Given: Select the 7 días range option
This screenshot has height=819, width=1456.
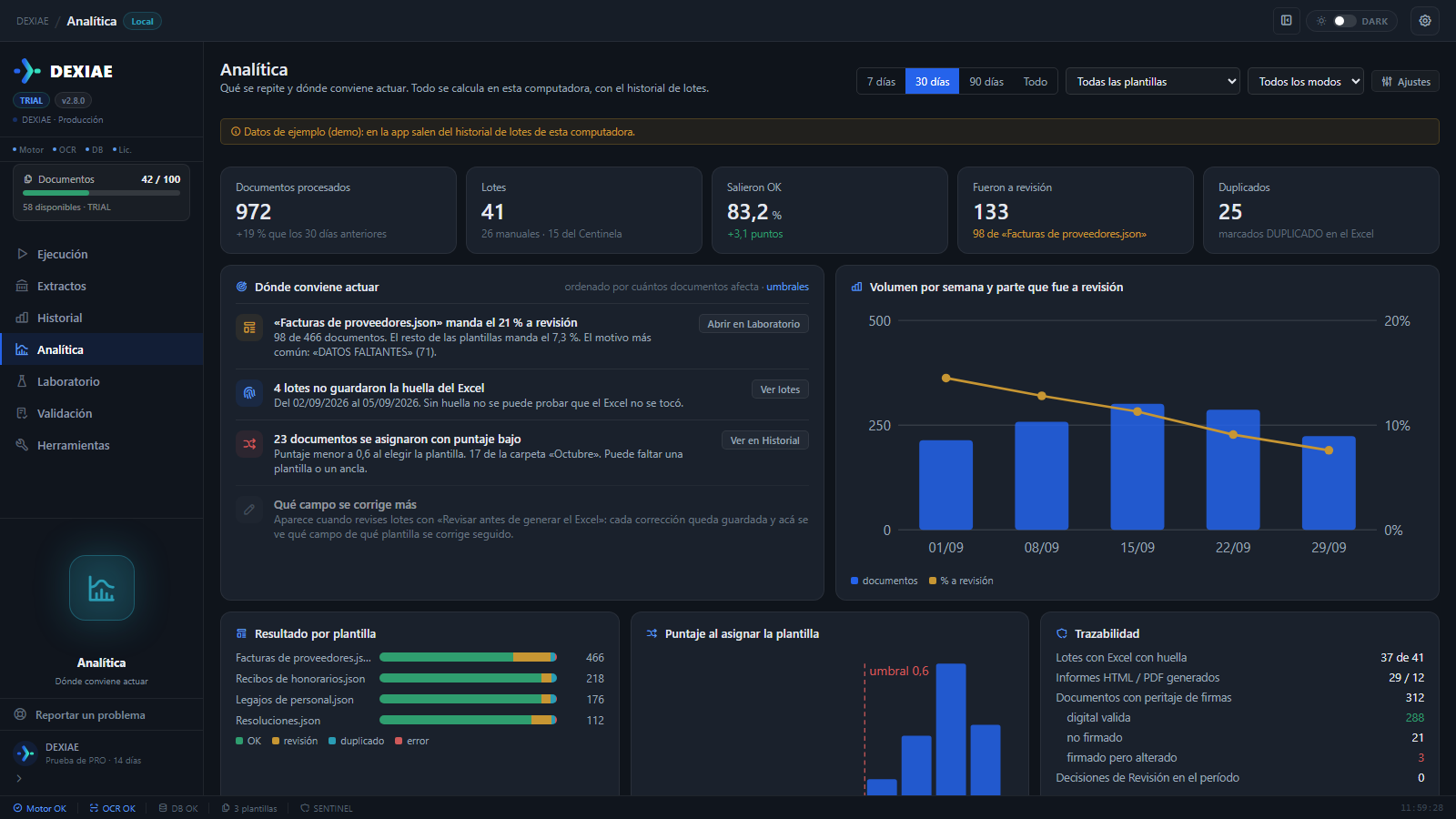Looking at the screenshot, I should pos(881,82).
